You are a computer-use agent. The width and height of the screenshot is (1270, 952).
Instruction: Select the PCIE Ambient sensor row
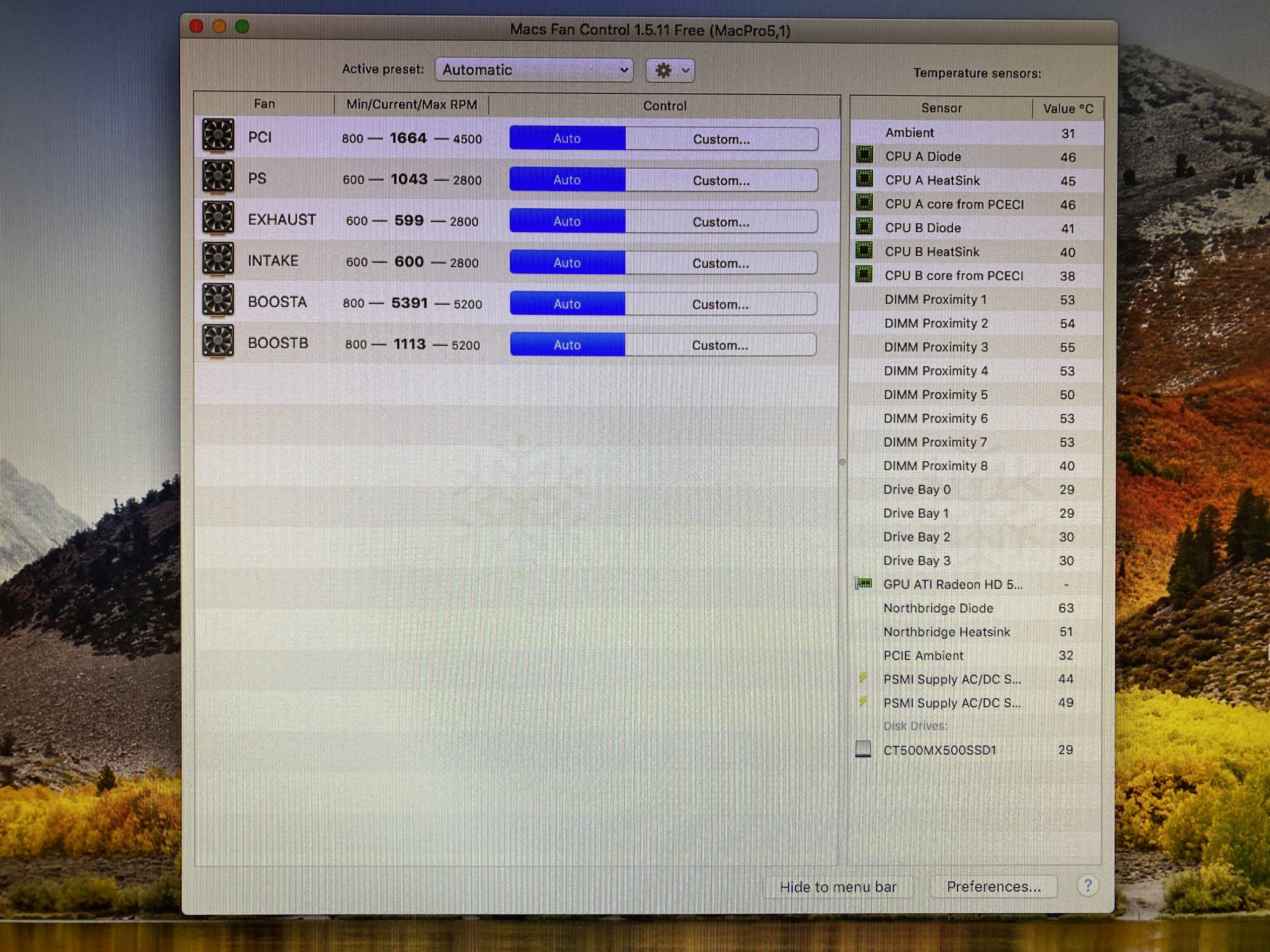[975, 655]
